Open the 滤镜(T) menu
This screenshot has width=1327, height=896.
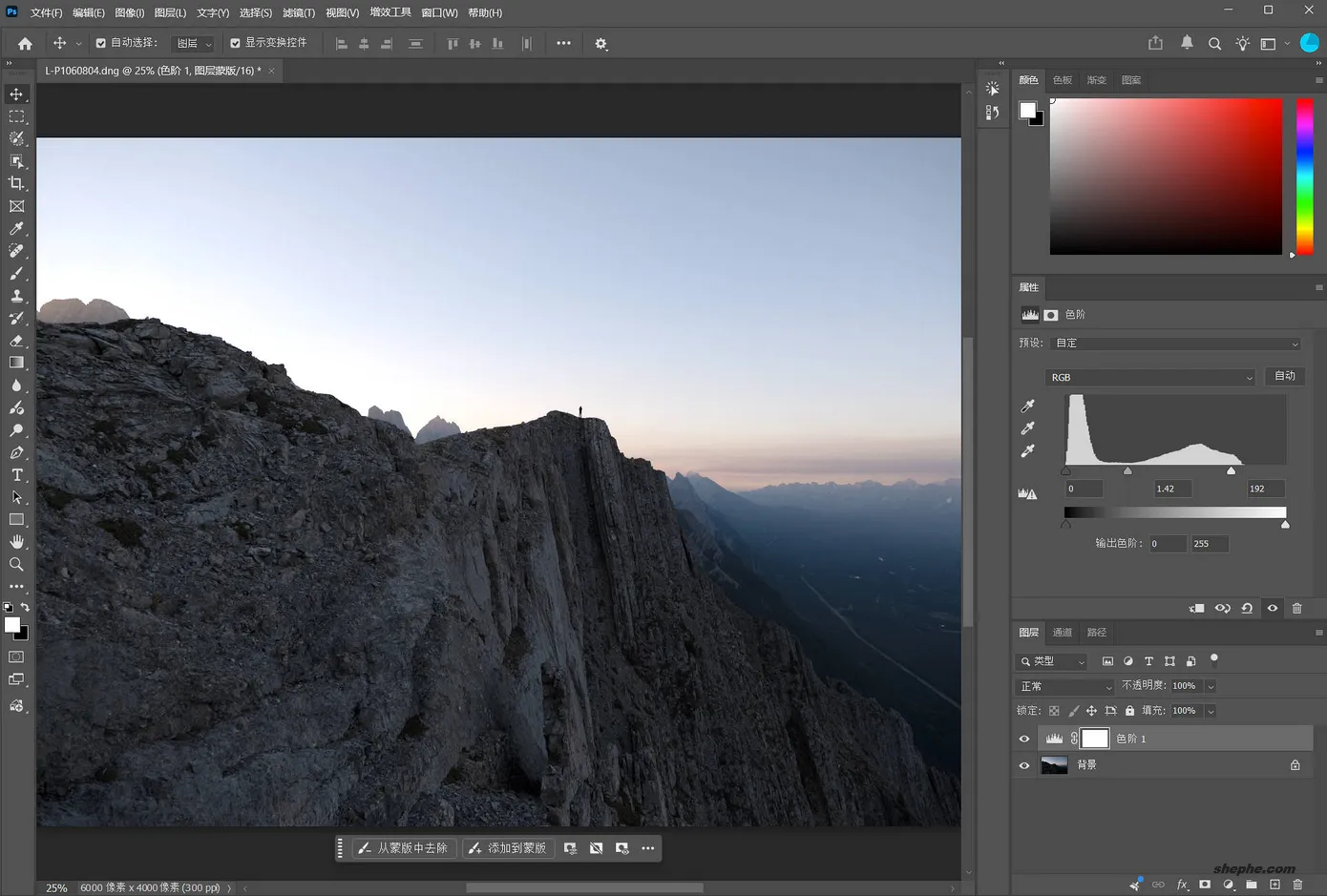(x=299, y=12)
